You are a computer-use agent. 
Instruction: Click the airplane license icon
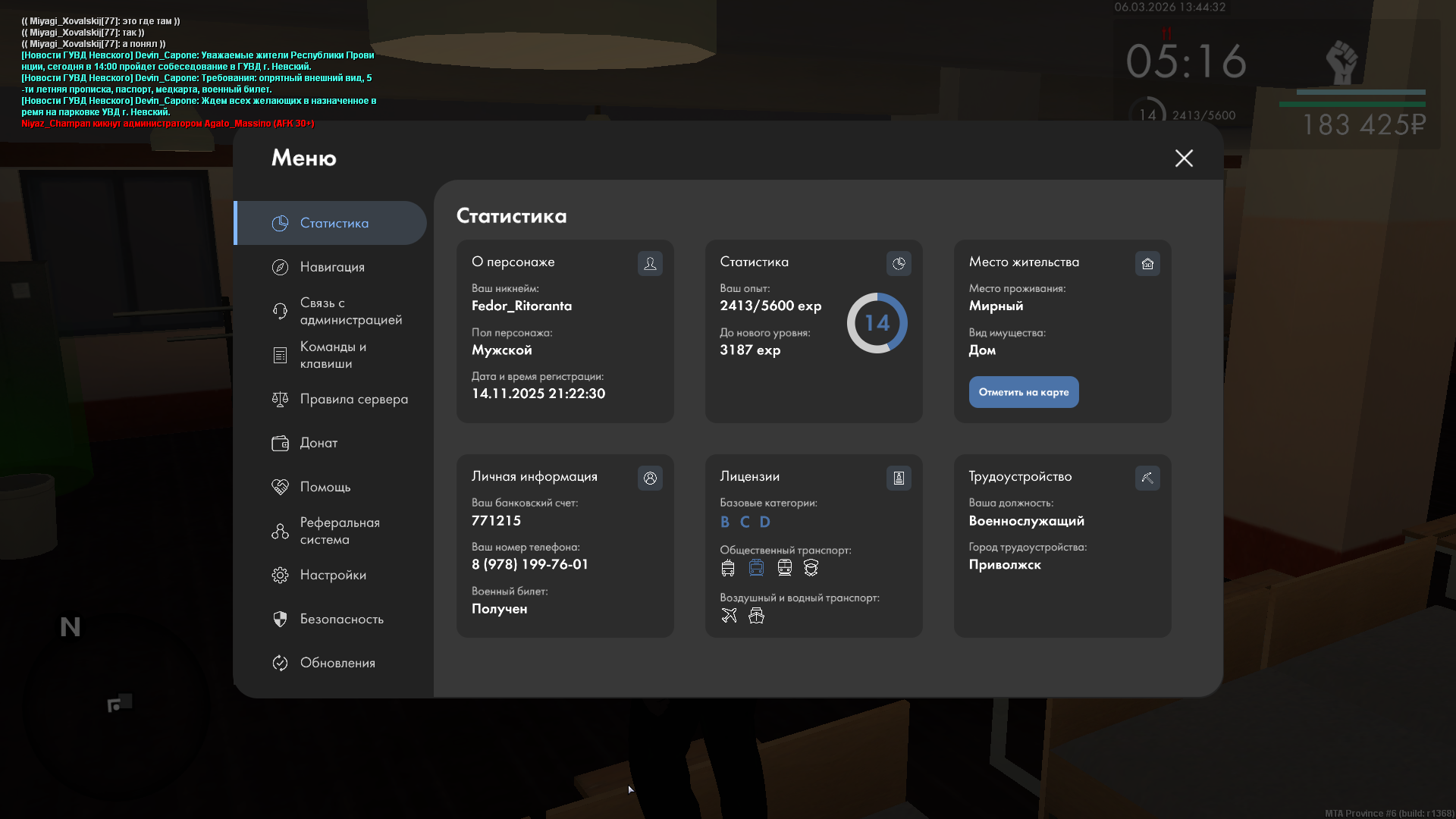point(729,616)
